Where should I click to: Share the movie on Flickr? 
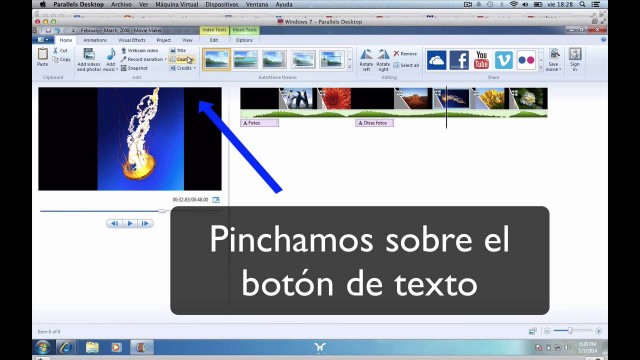pos(526,60)
